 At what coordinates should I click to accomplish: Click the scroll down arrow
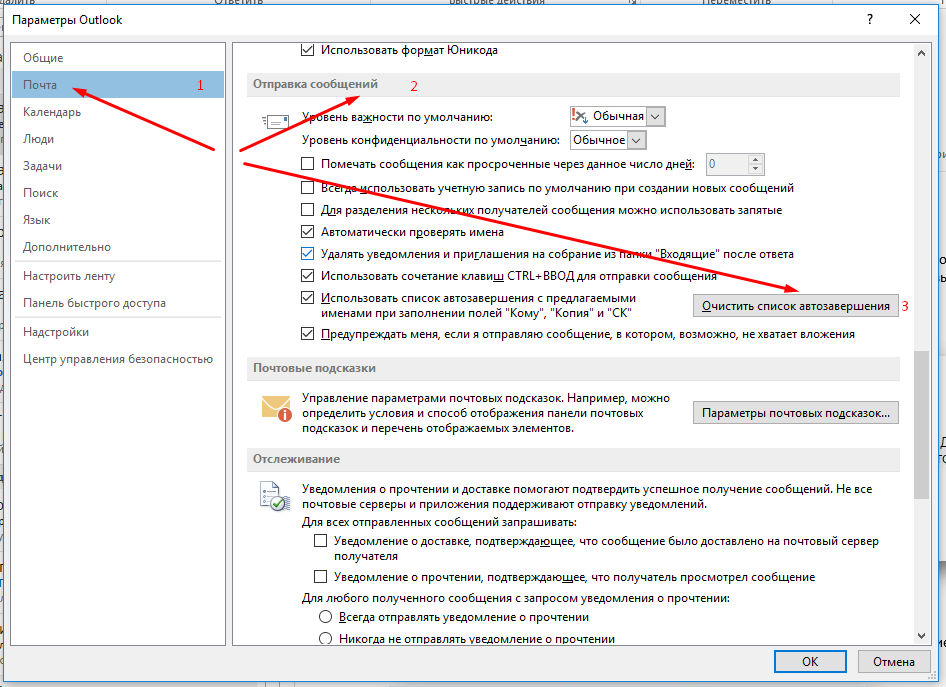click(x=921, y=636)
